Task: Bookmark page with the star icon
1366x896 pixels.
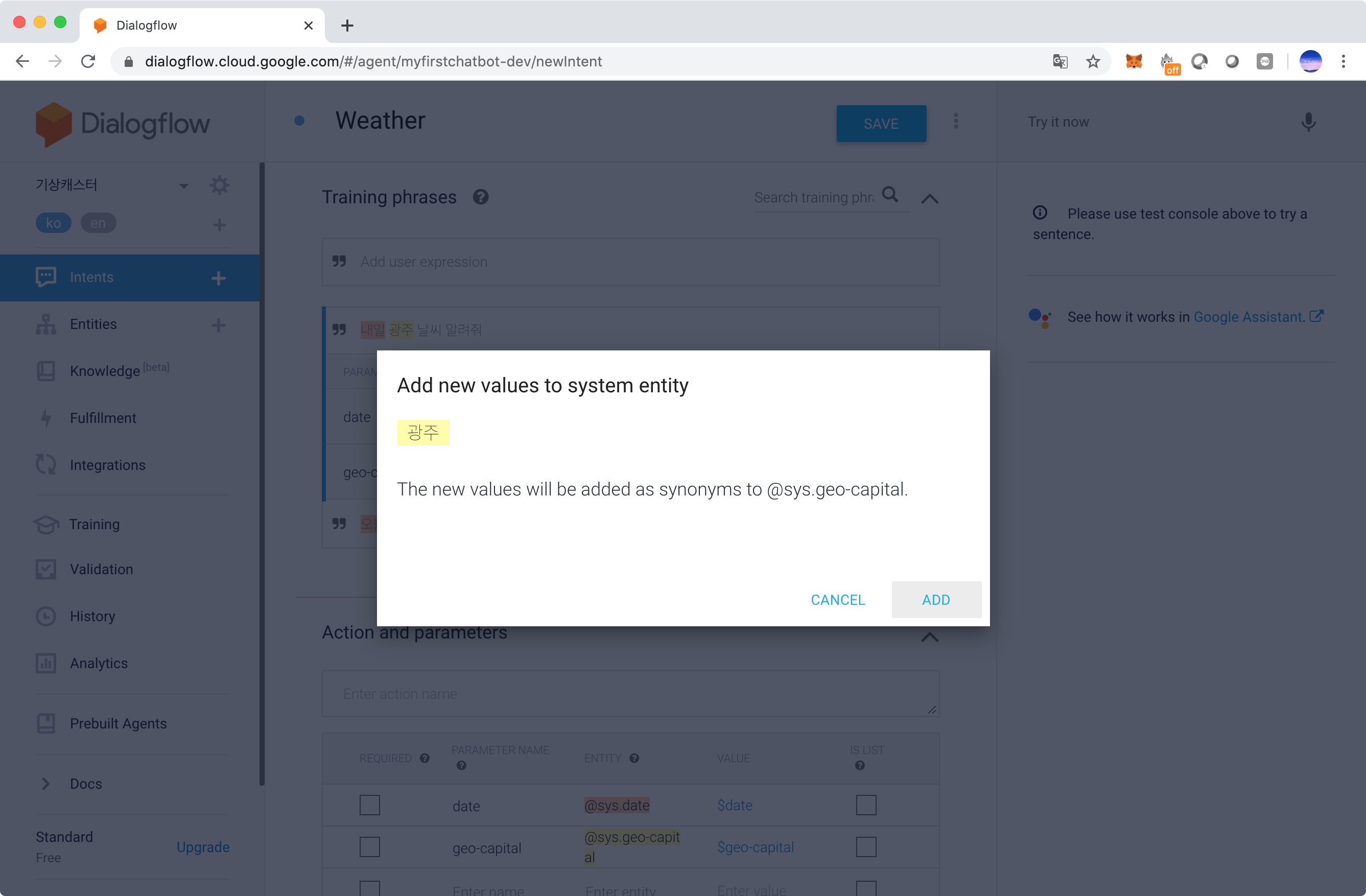Action: [1093, 61]
